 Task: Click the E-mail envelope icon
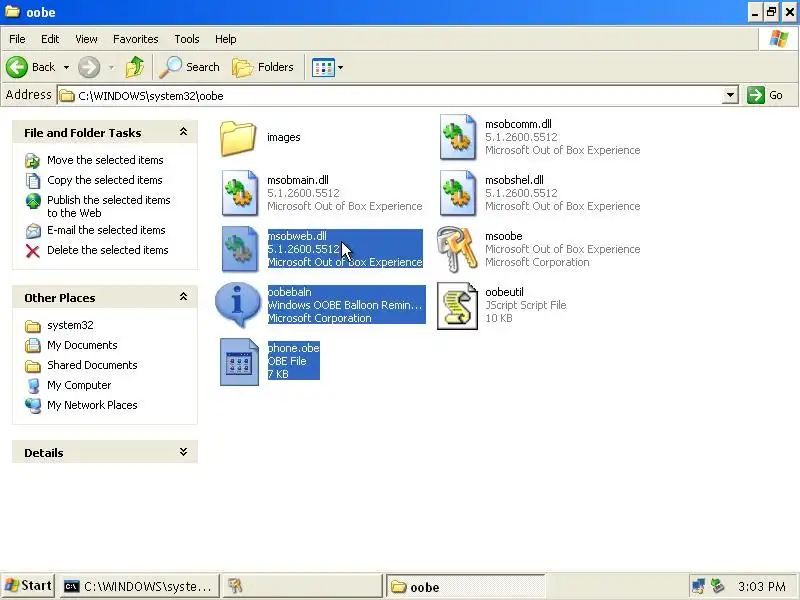click(x=33, y=231)
